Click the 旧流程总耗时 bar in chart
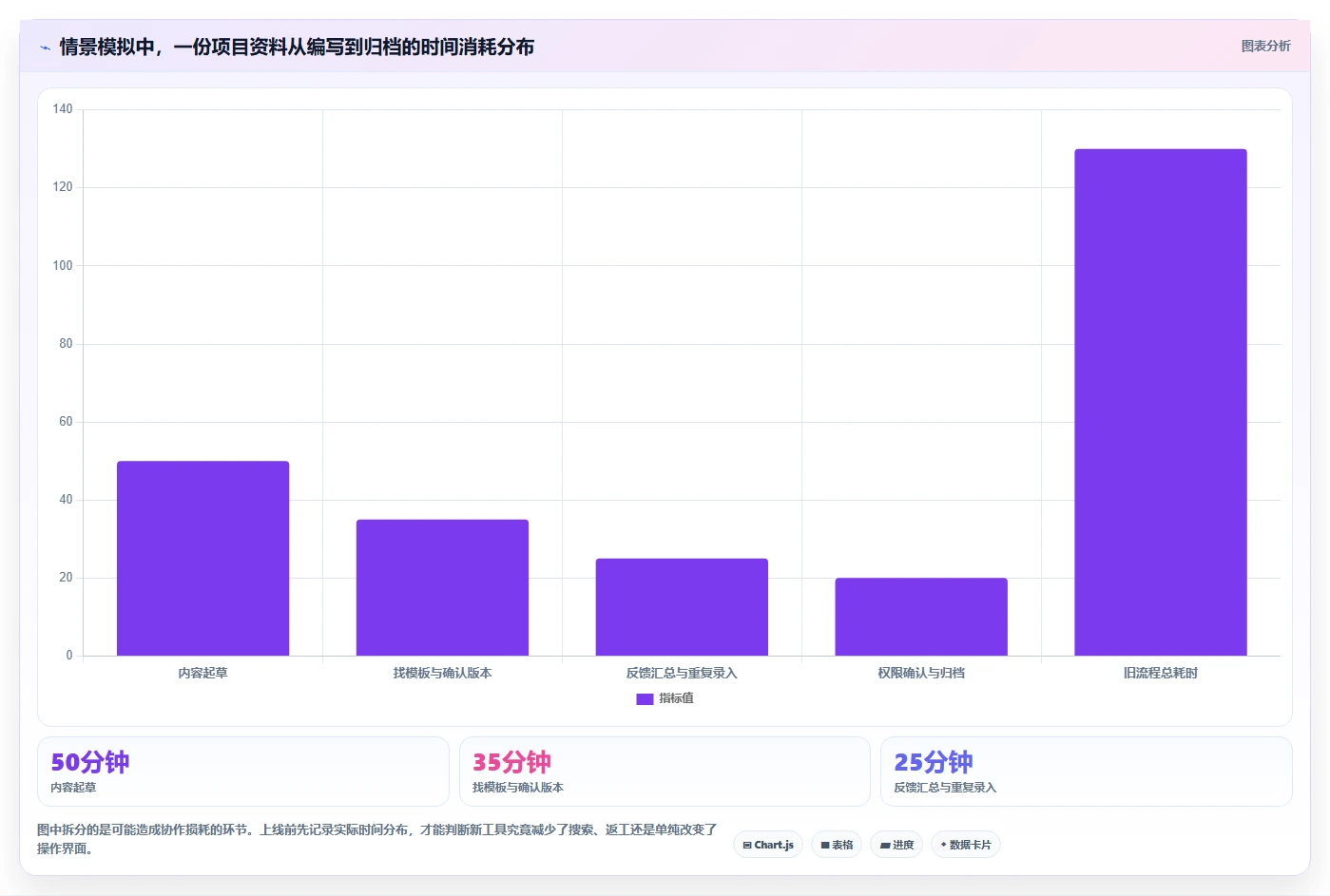 [1161, 402]
